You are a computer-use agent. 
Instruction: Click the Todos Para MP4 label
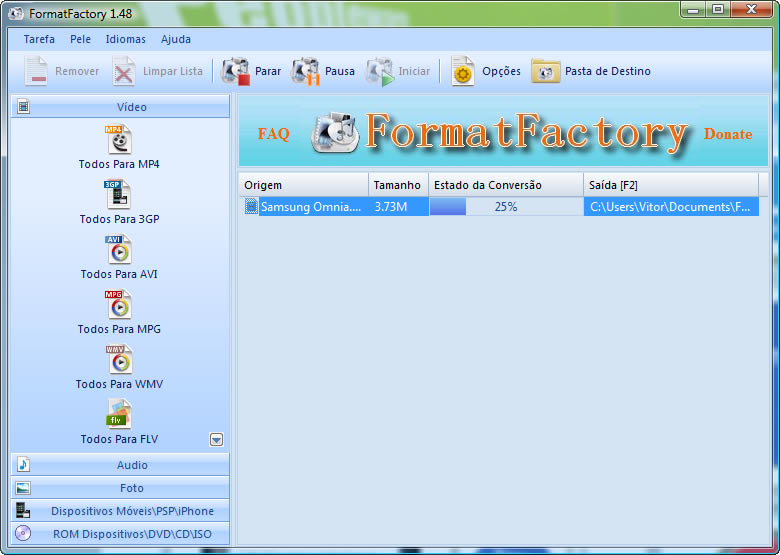(119, 164)
